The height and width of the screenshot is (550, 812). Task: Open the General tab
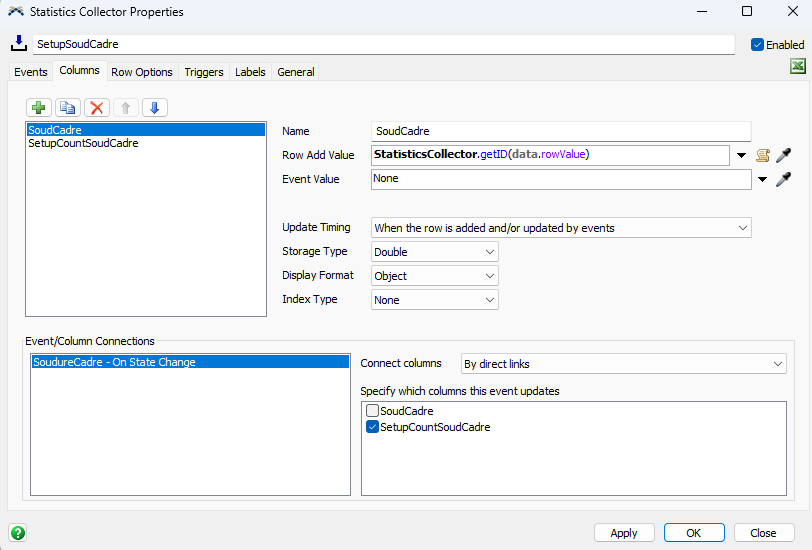[x=296, y=72]
